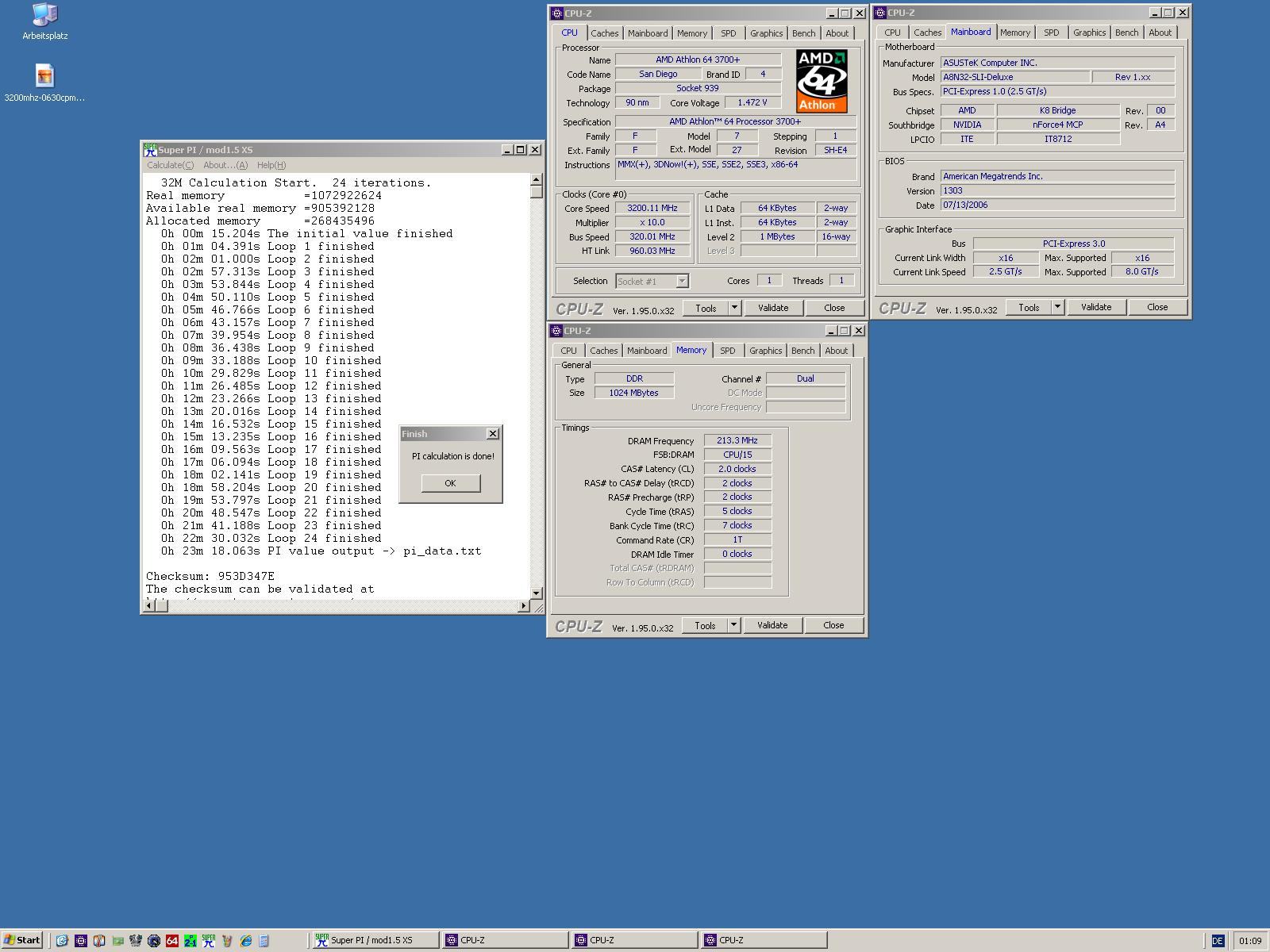Click the AMD Athlon 64 logo
This screenshot has height=952, width=1270.
point(822,81)
